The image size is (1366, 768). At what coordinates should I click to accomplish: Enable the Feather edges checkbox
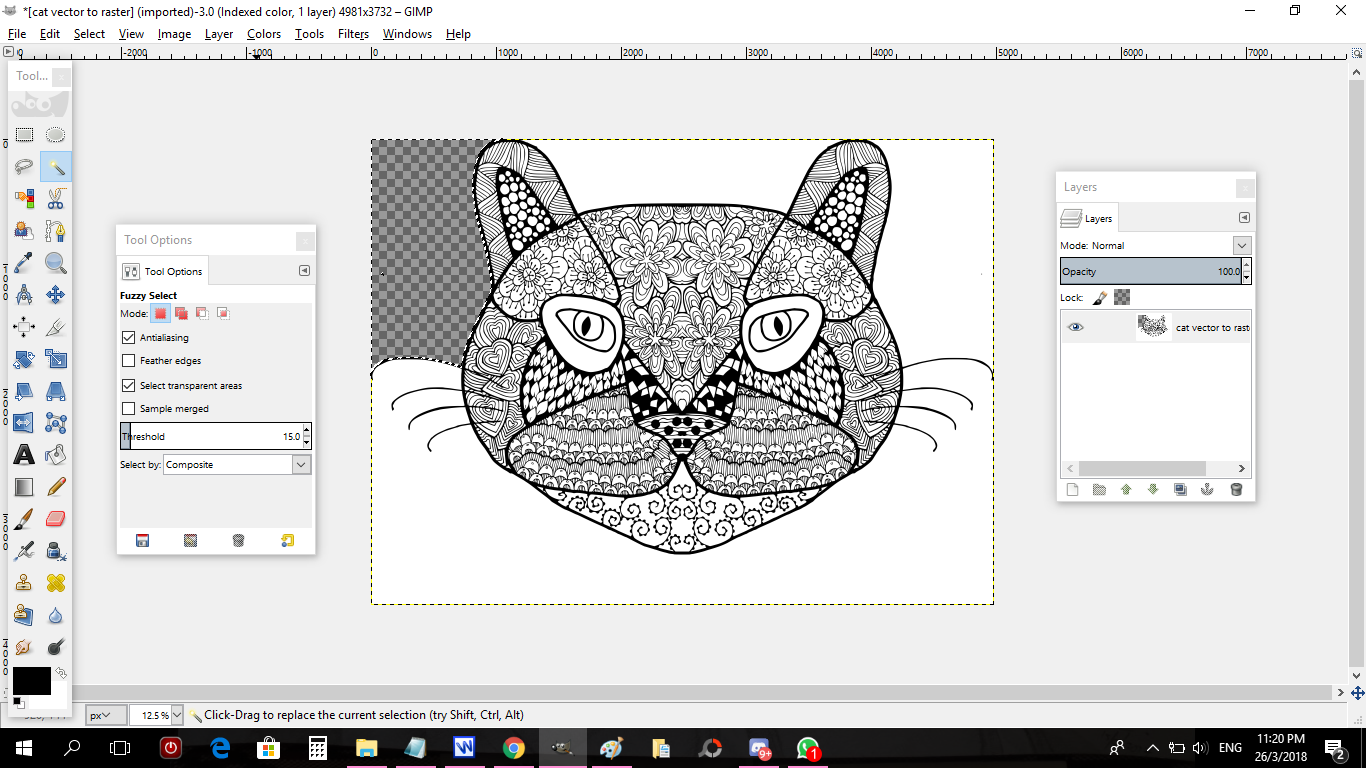(x=128, y=361)
